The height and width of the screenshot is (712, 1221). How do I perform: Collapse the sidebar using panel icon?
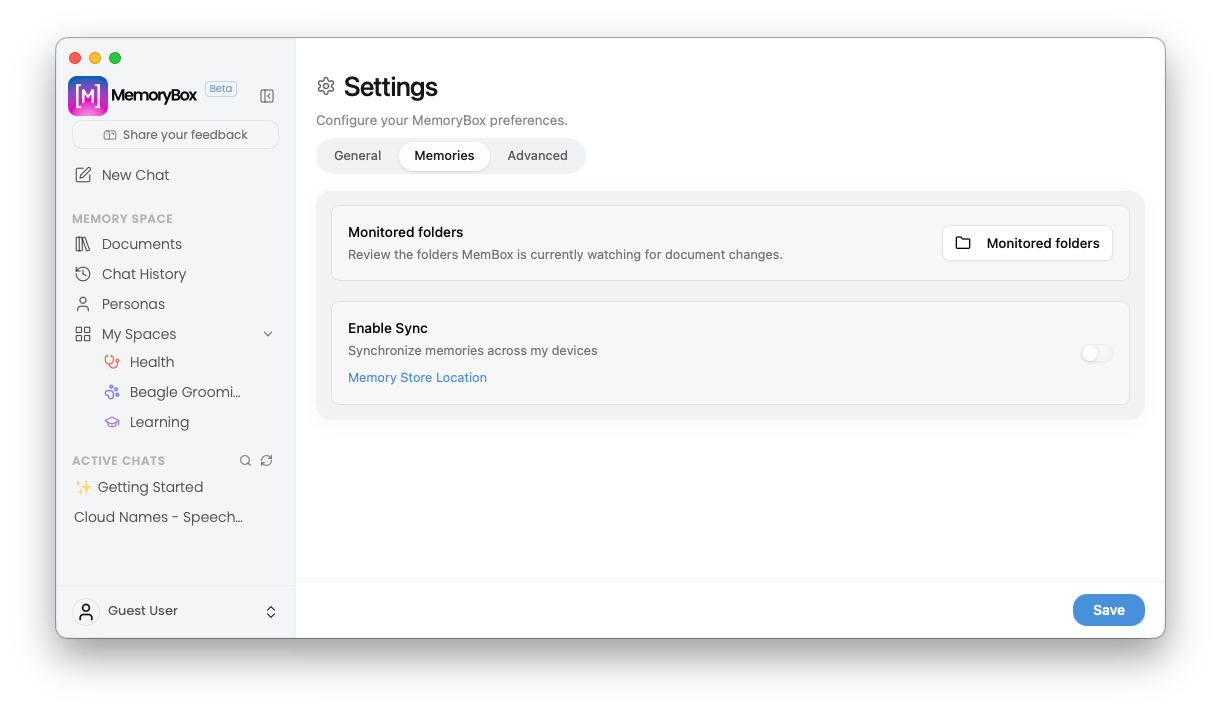click(267, 96)
